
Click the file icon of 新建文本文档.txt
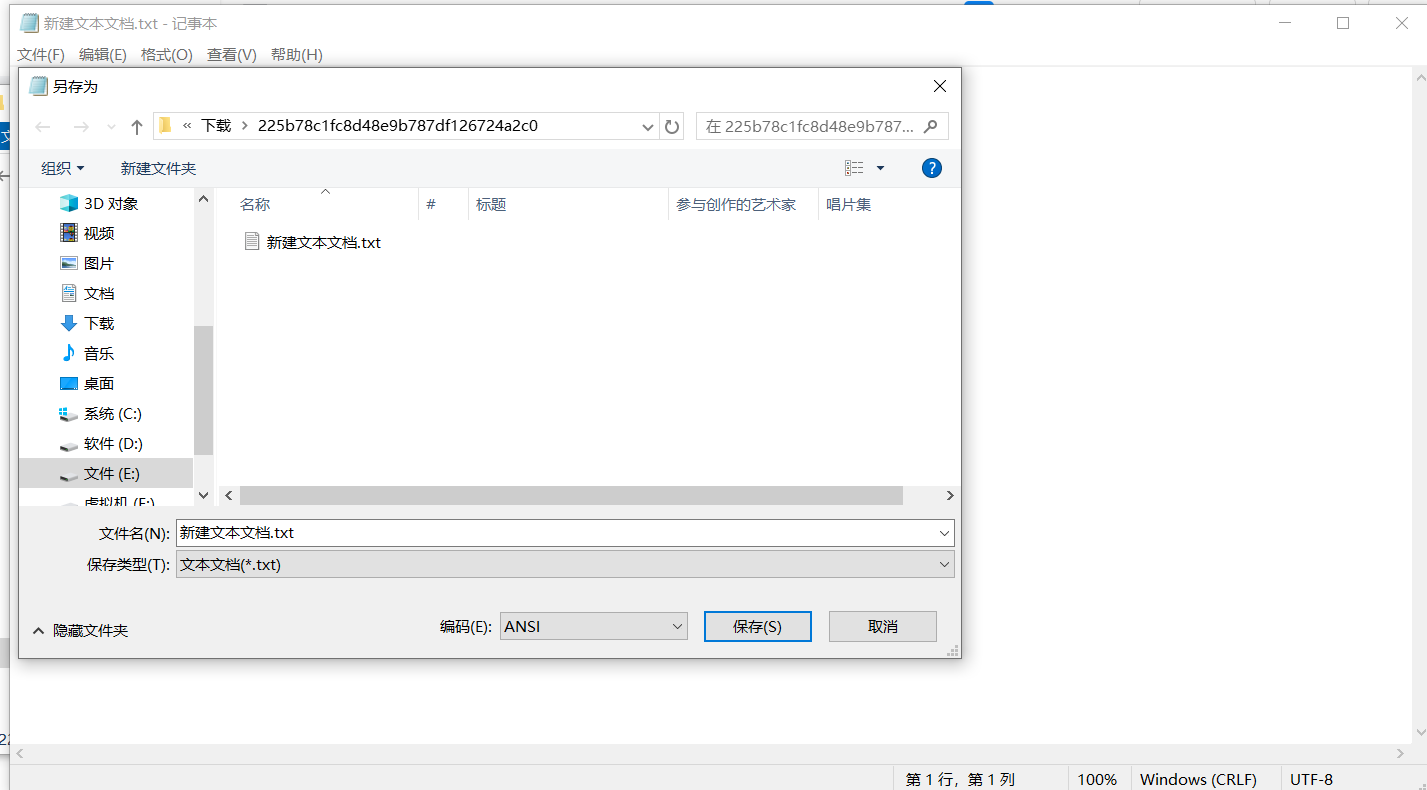point(252,241)
